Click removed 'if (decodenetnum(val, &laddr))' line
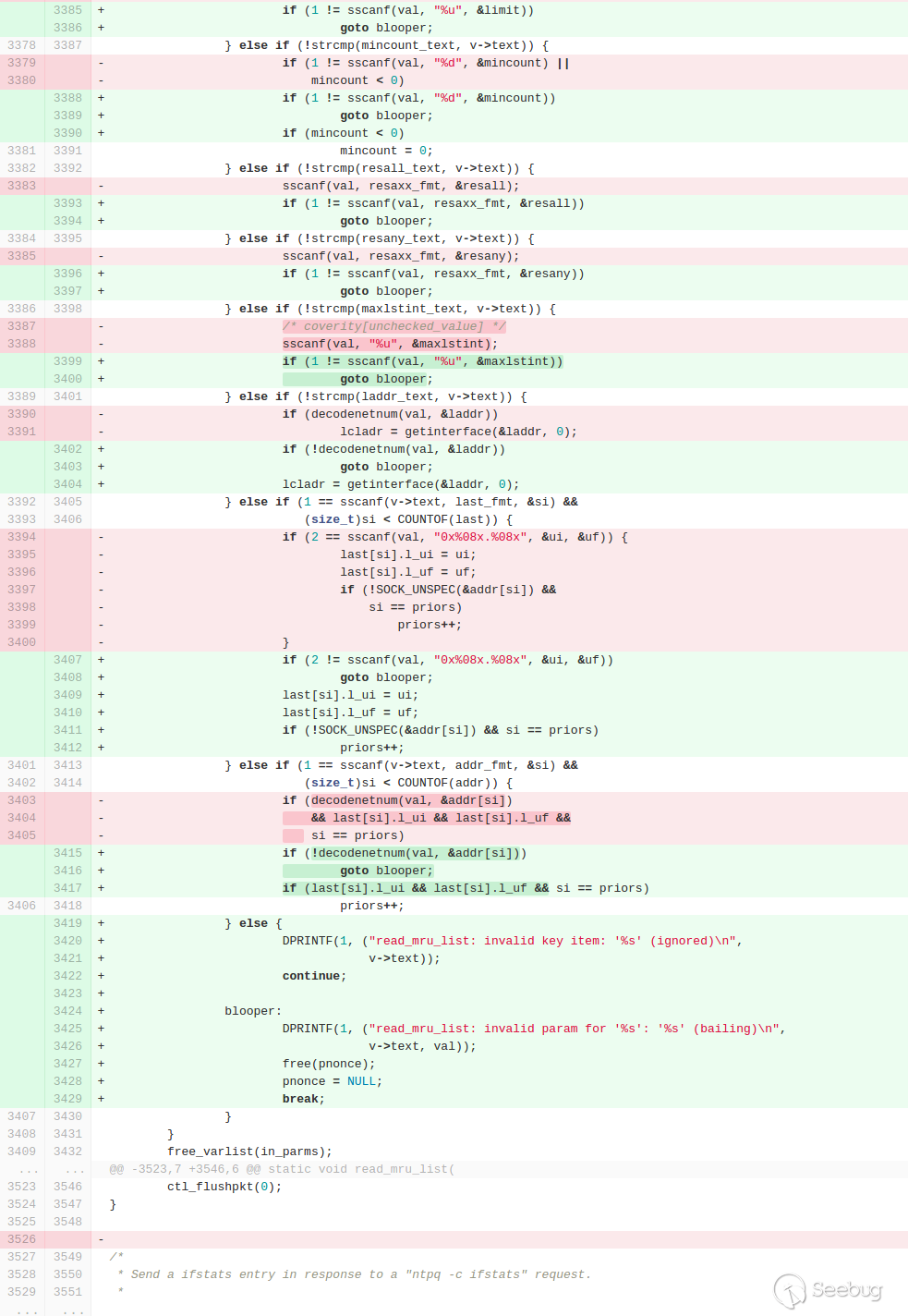 click(390, 414)
